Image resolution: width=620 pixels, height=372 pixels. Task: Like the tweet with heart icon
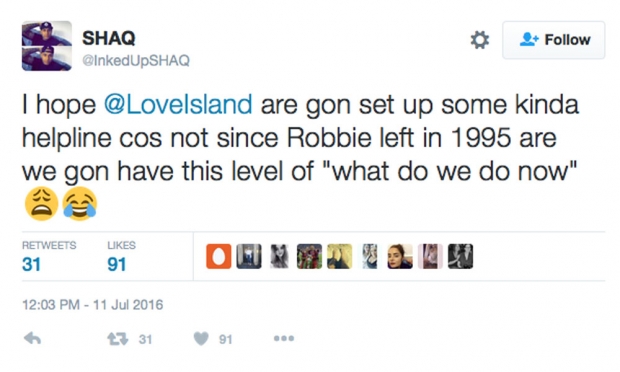[x=201, y=339]
